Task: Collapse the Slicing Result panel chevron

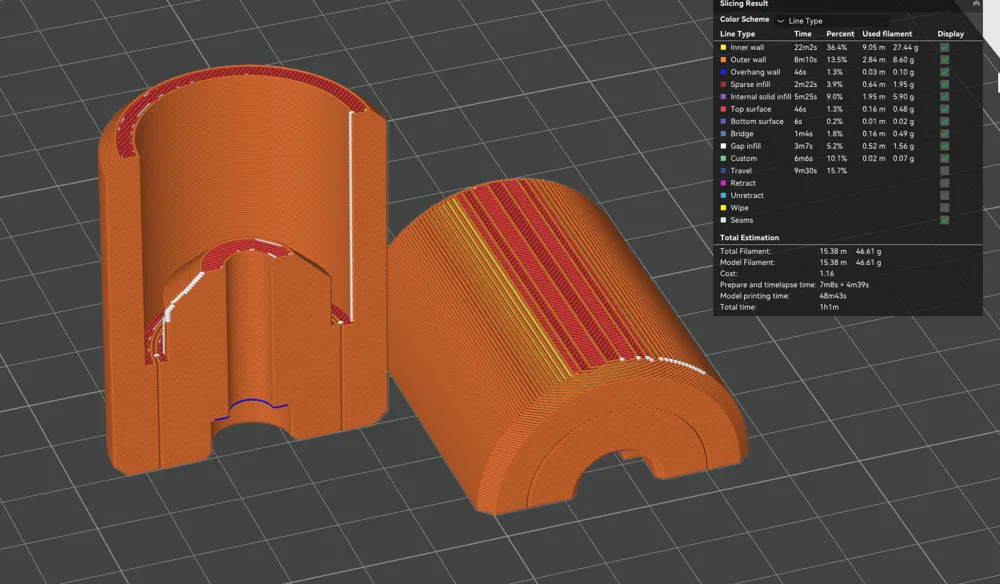Action: pyautogui.click(x=976, y=4)
